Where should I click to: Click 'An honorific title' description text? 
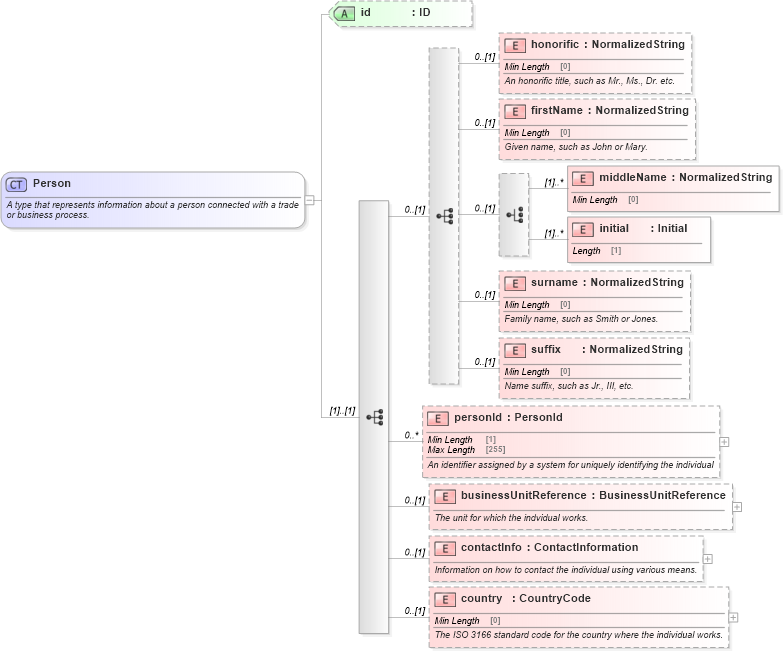coord(590,81)
